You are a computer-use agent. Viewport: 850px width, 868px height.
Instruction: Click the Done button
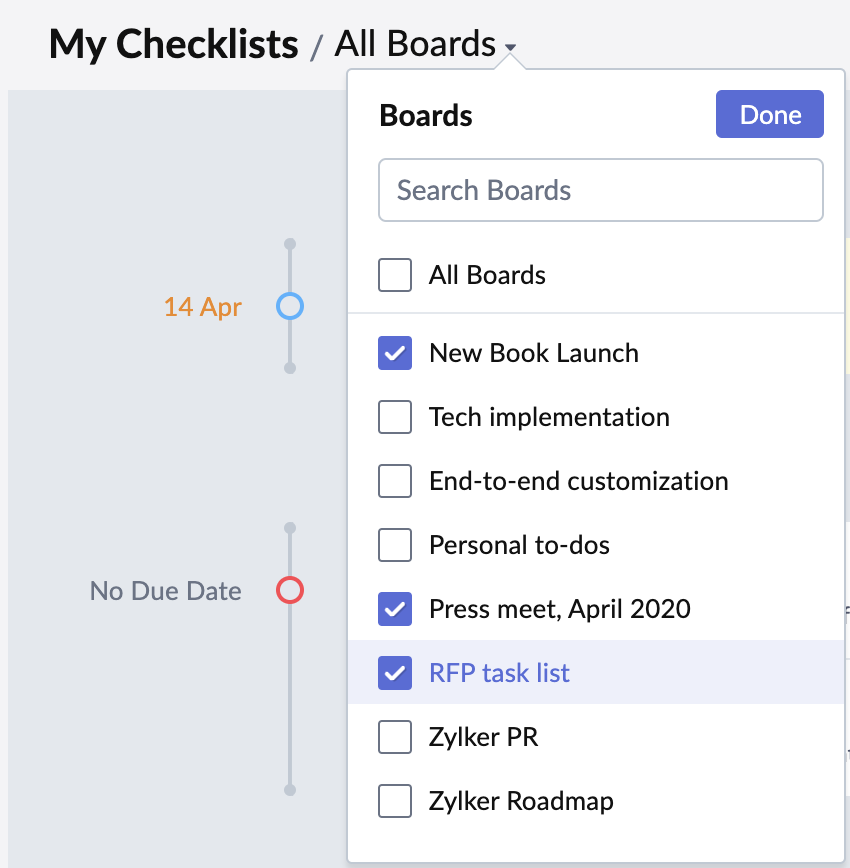click(769, 115)
